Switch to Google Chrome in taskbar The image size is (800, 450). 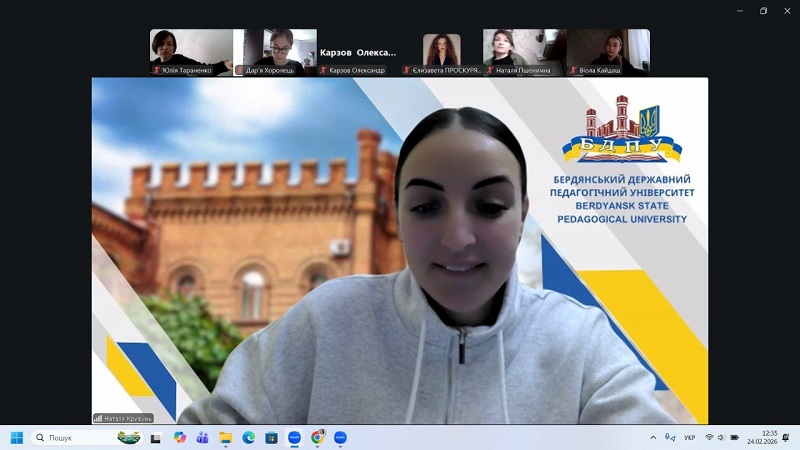click(x=317, y=437)
